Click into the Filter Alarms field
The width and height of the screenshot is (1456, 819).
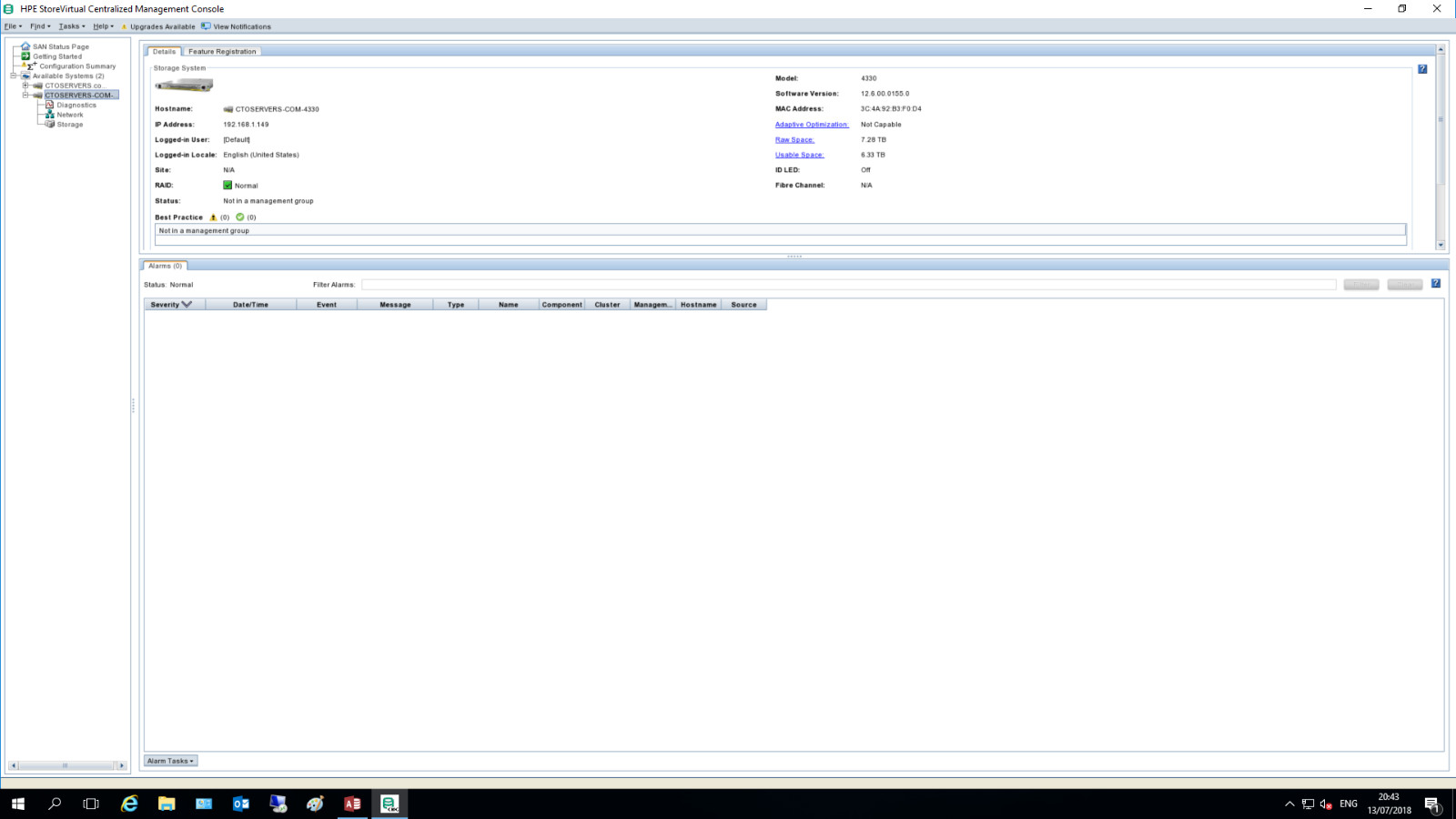click(848, 285)
